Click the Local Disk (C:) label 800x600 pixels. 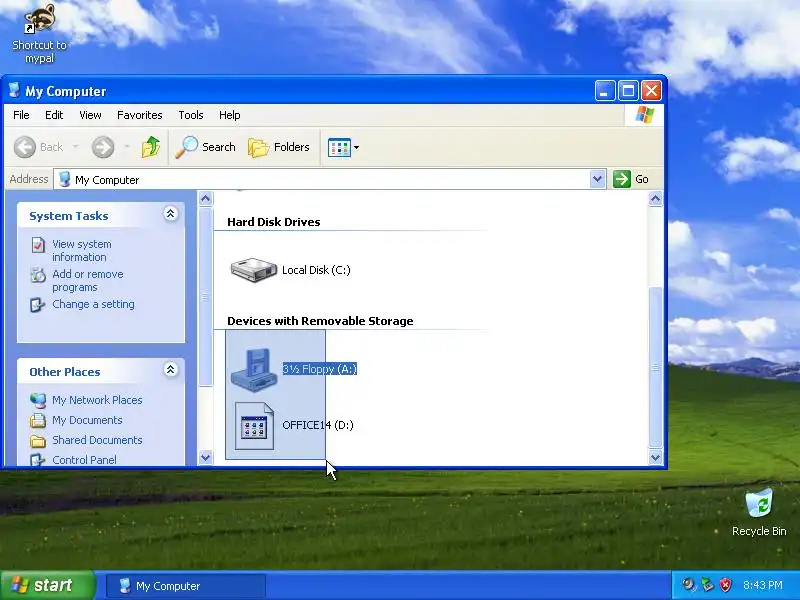(x=316, y=270)
